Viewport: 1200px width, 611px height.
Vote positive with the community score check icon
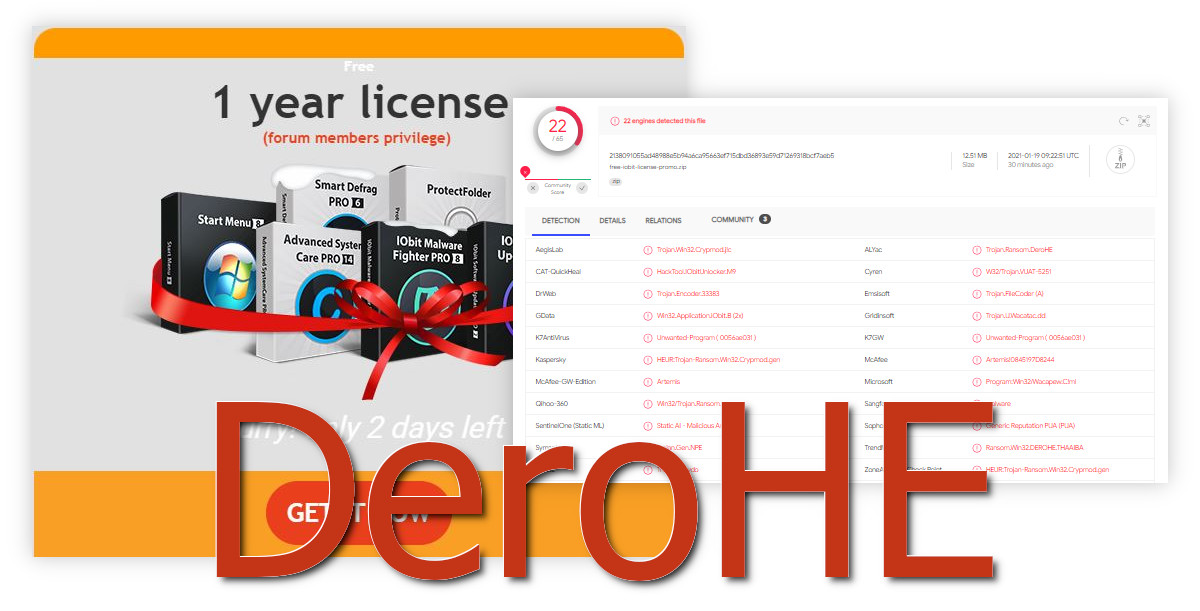582,187
